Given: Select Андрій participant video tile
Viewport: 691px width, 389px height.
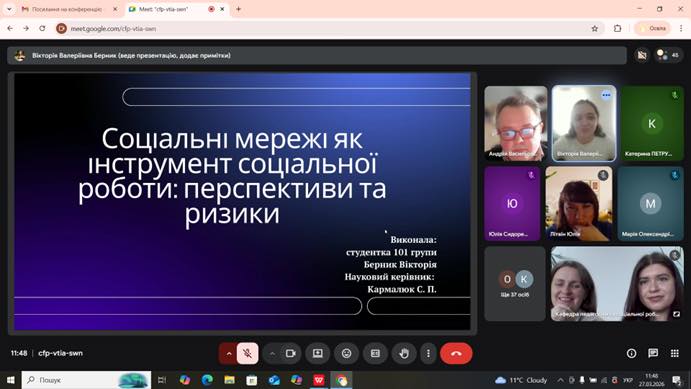Looking at the screenshot, I should [x=516, y=123].
